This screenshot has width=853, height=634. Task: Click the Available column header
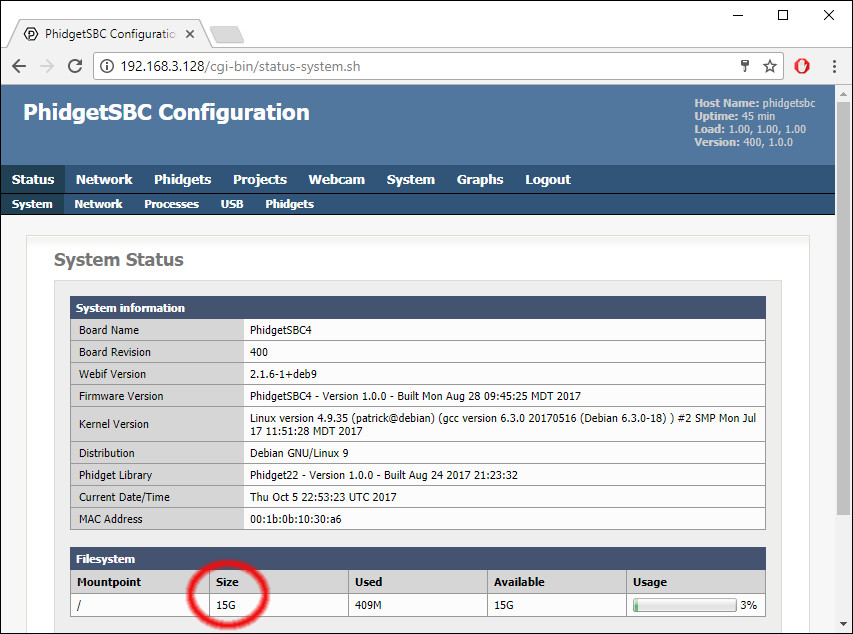[519, 582]
